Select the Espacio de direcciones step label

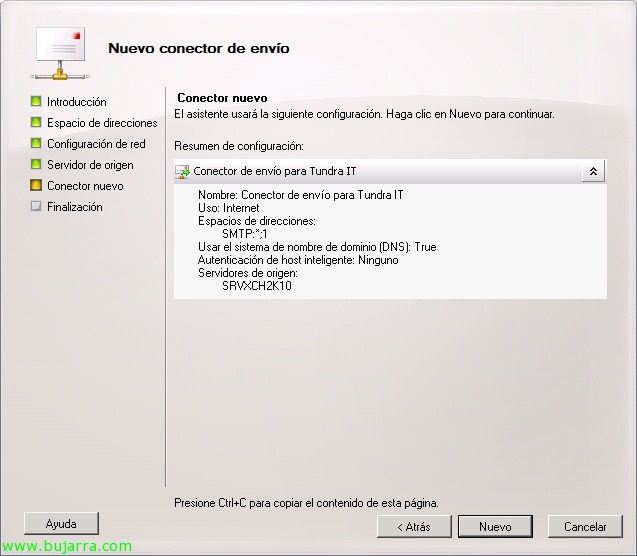pos(102,123)
